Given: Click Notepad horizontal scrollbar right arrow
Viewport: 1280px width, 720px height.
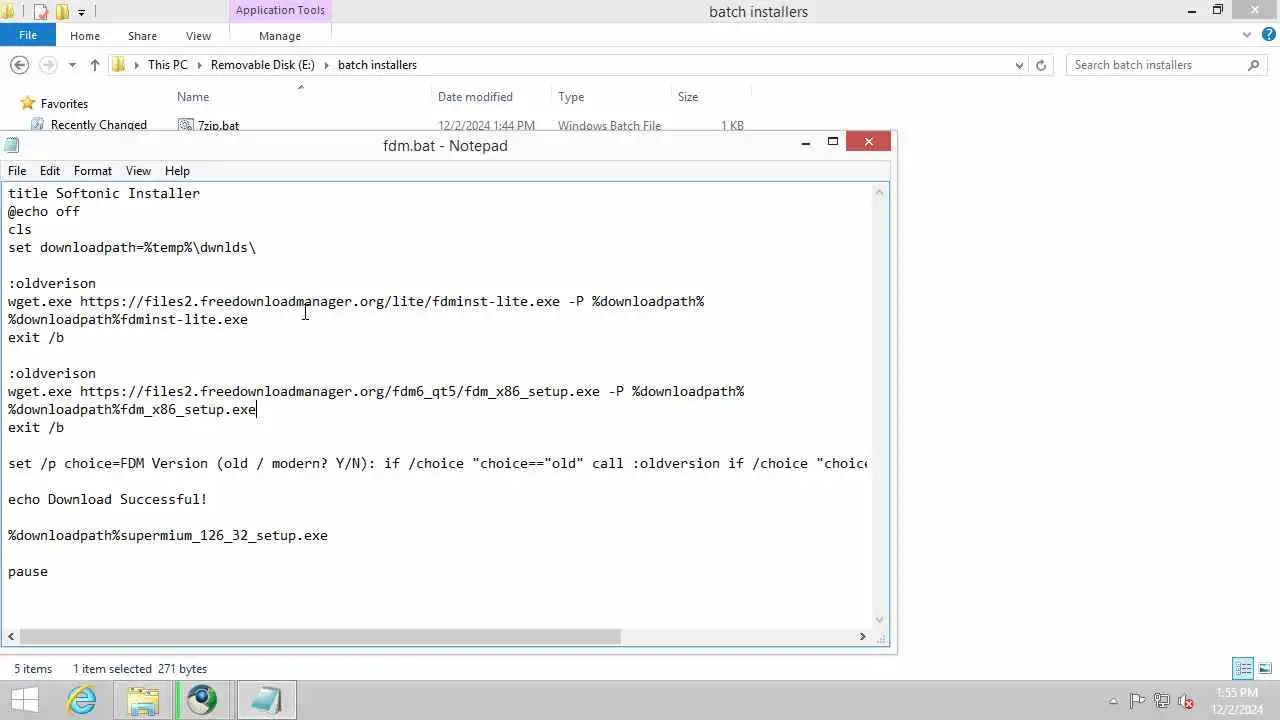Looking at the screenshot, I should (862, 636).
